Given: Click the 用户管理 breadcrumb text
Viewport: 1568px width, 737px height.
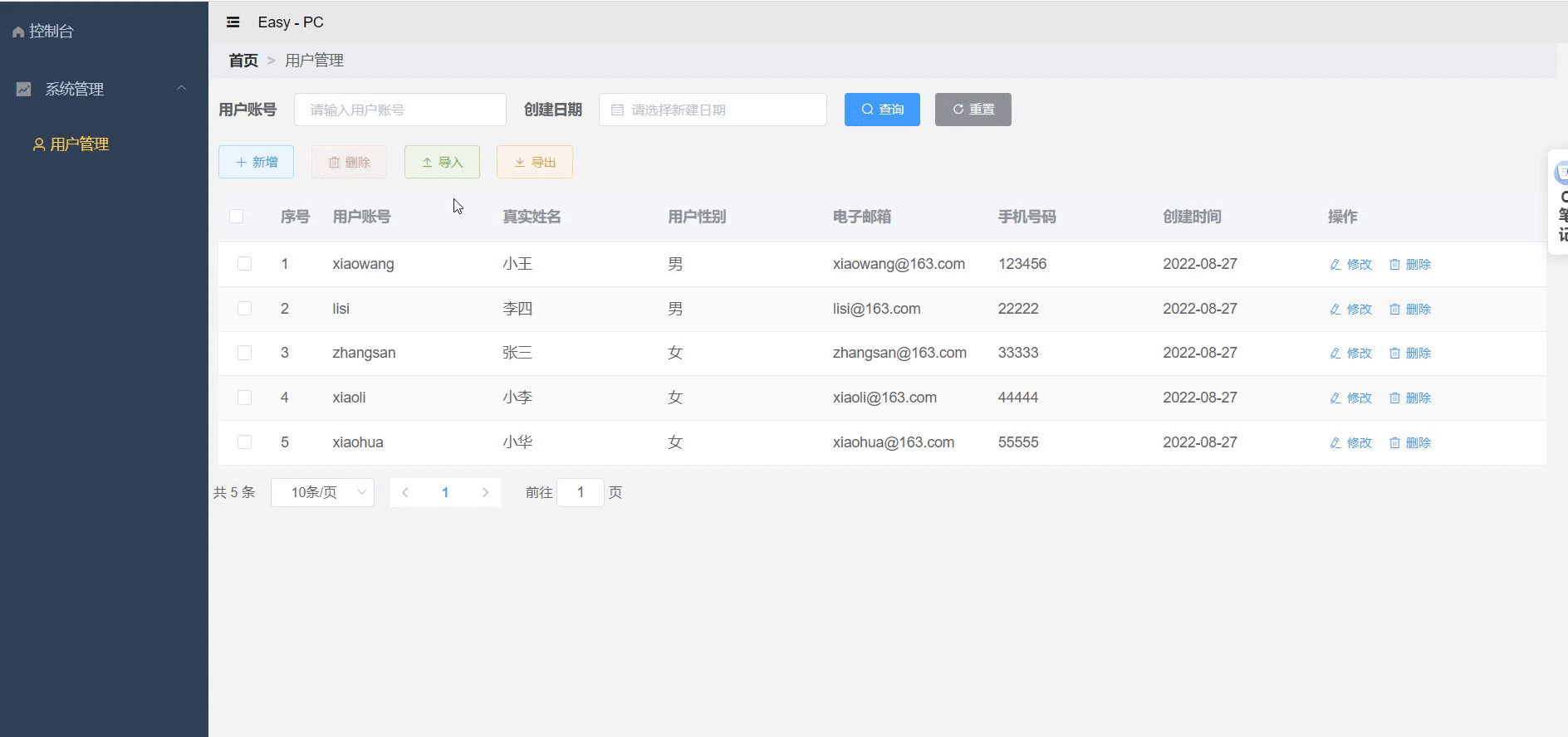Looking at the screenshot, I should pos(314,61).
